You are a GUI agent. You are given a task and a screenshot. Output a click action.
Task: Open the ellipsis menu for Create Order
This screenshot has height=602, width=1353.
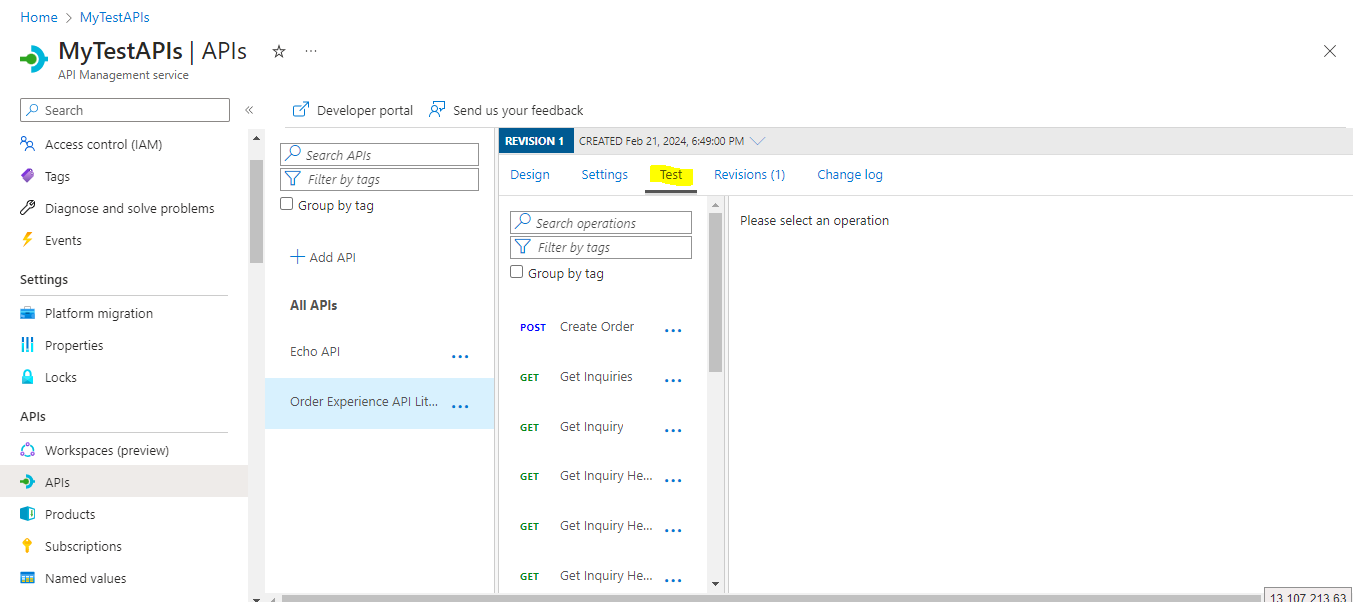pos(674,331)
